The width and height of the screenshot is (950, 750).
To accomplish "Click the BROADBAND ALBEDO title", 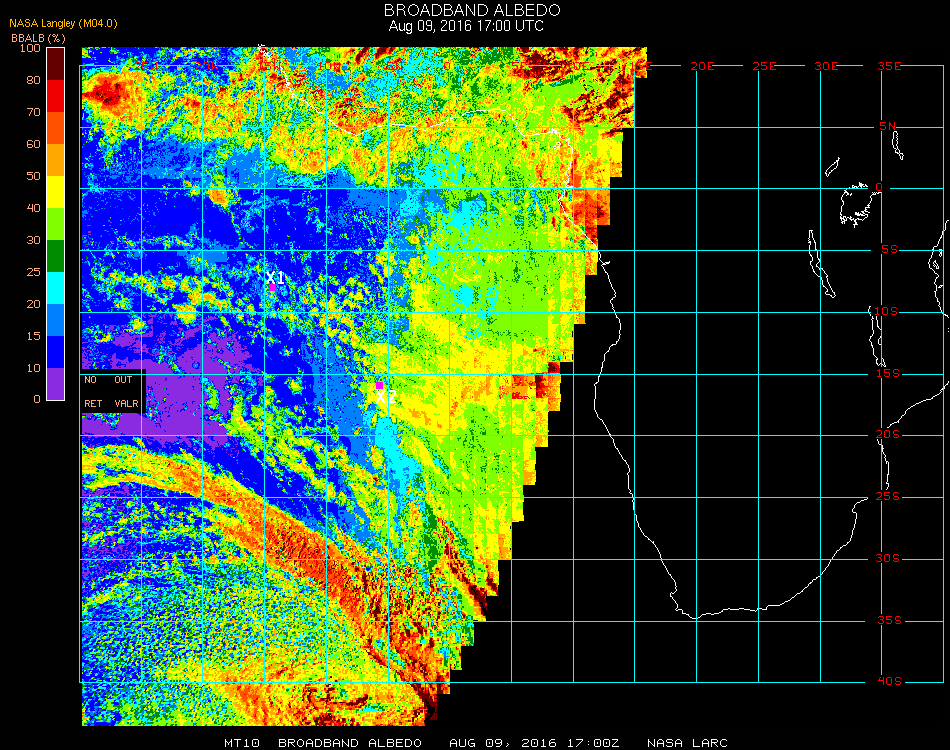I will [472, 10].
